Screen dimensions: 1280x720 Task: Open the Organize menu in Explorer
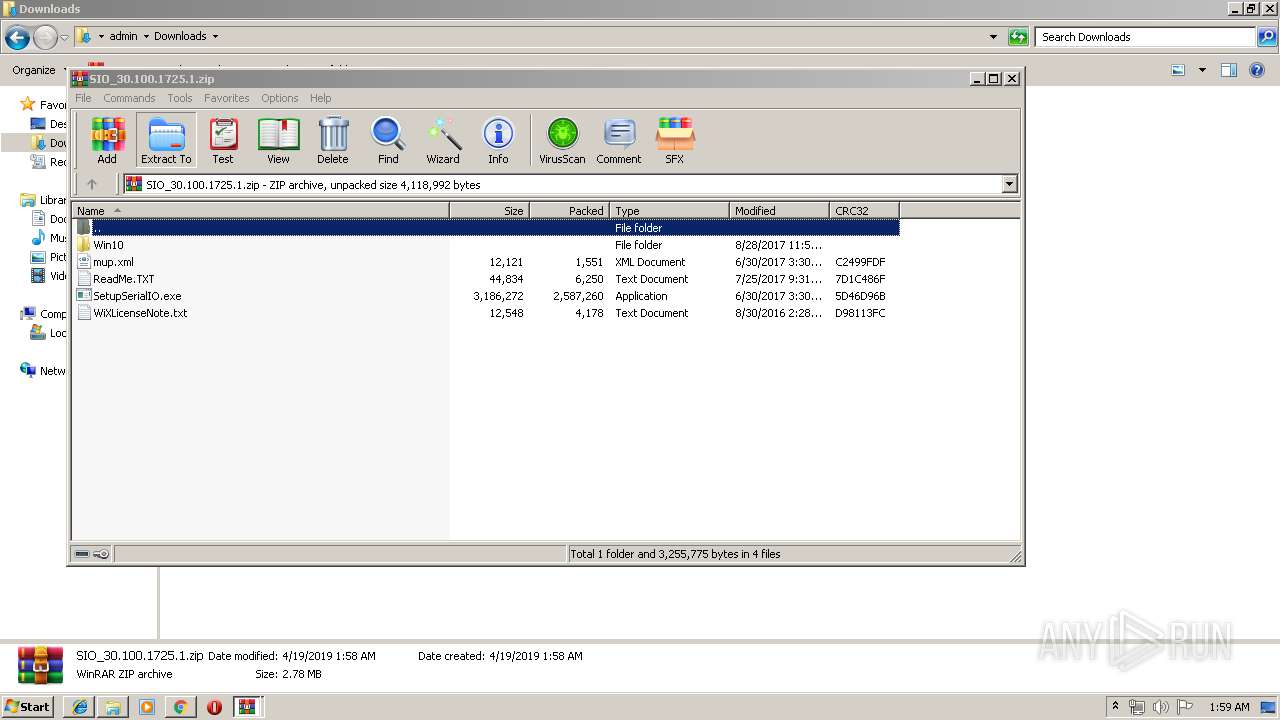pyautogui.click(x=38, y=70)
